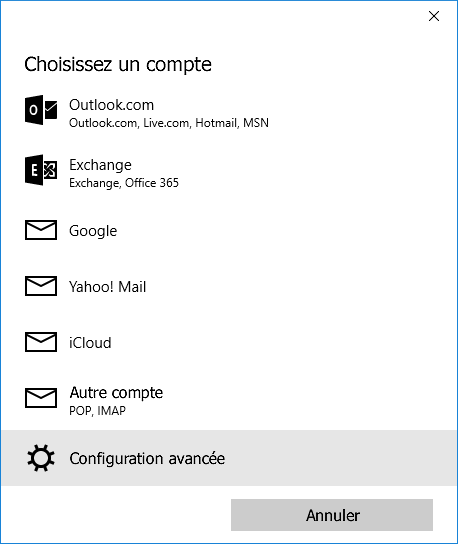Open Autre compte for other accounts
458x544 pixels.
(229, 400)
